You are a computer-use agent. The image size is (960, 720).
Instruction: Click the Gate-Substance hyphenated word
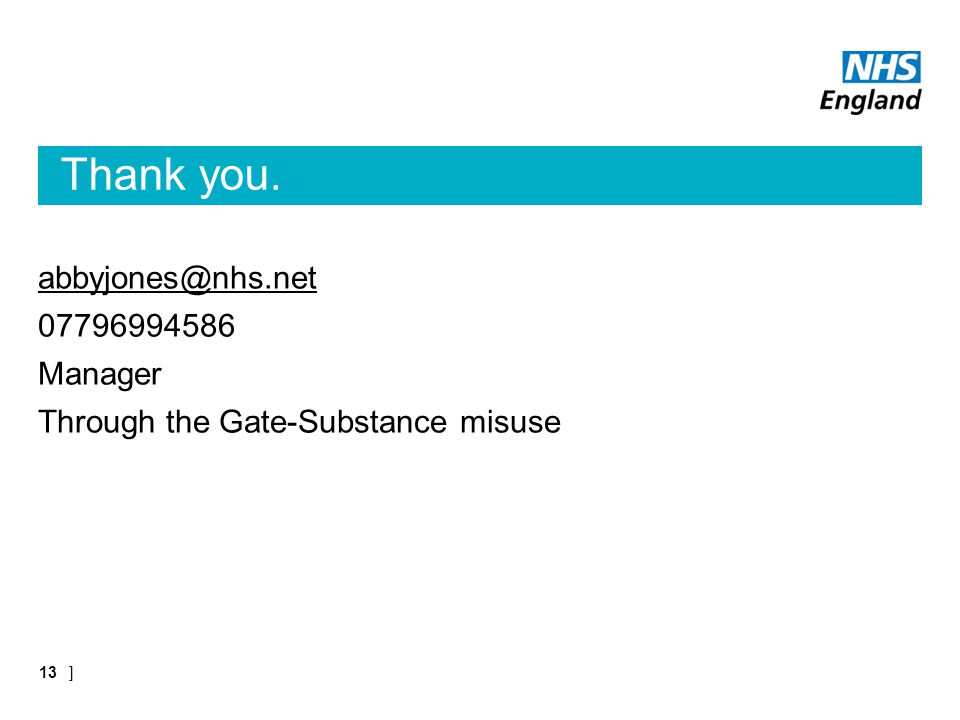(333, 422)
